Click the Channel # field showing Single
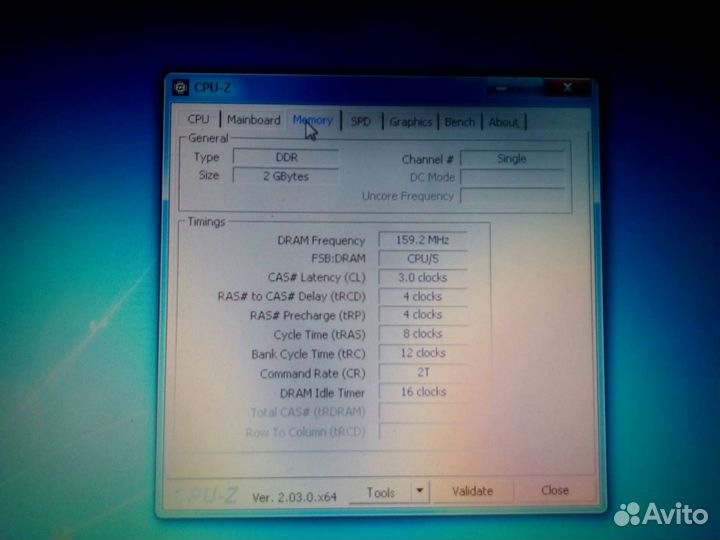 coord(512,158)
